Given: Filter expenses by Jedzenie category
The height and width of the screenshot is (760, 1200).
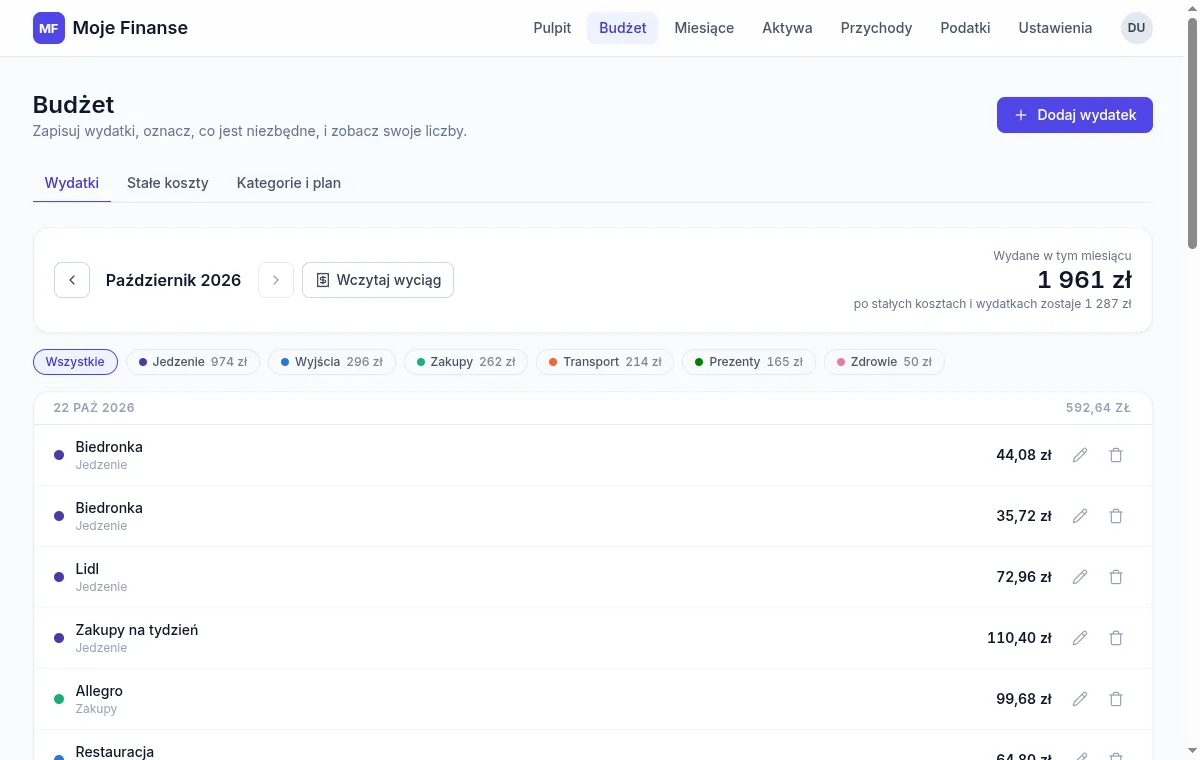Looking at the screenshot, I should 193,362.
